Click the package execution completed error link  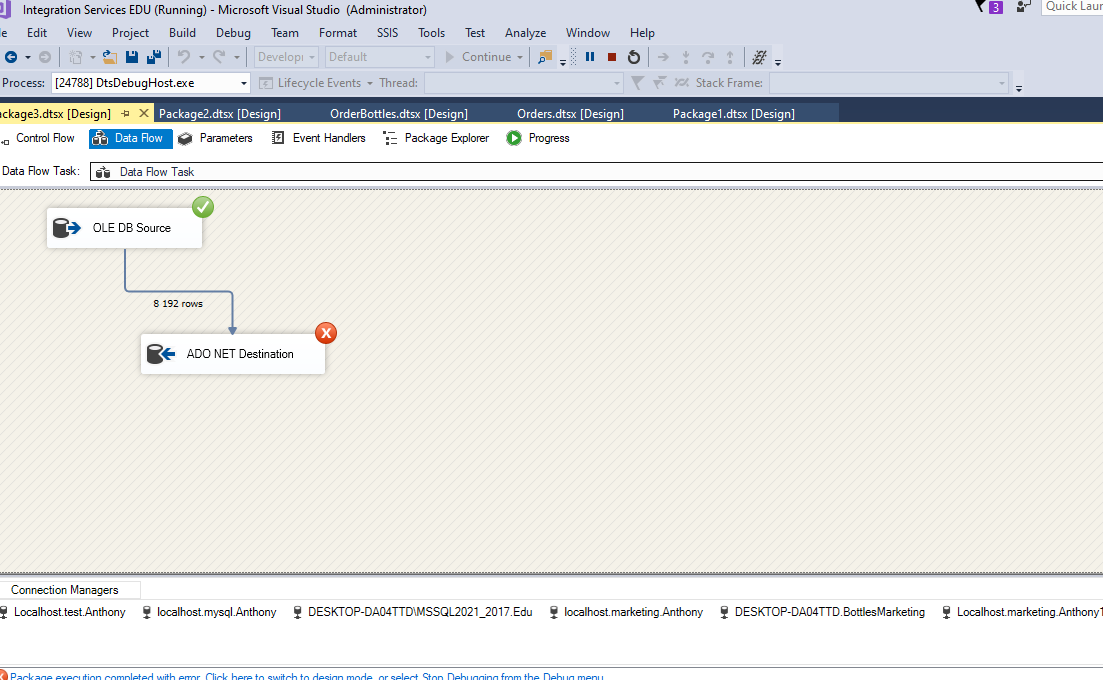(x=306, y=676)
